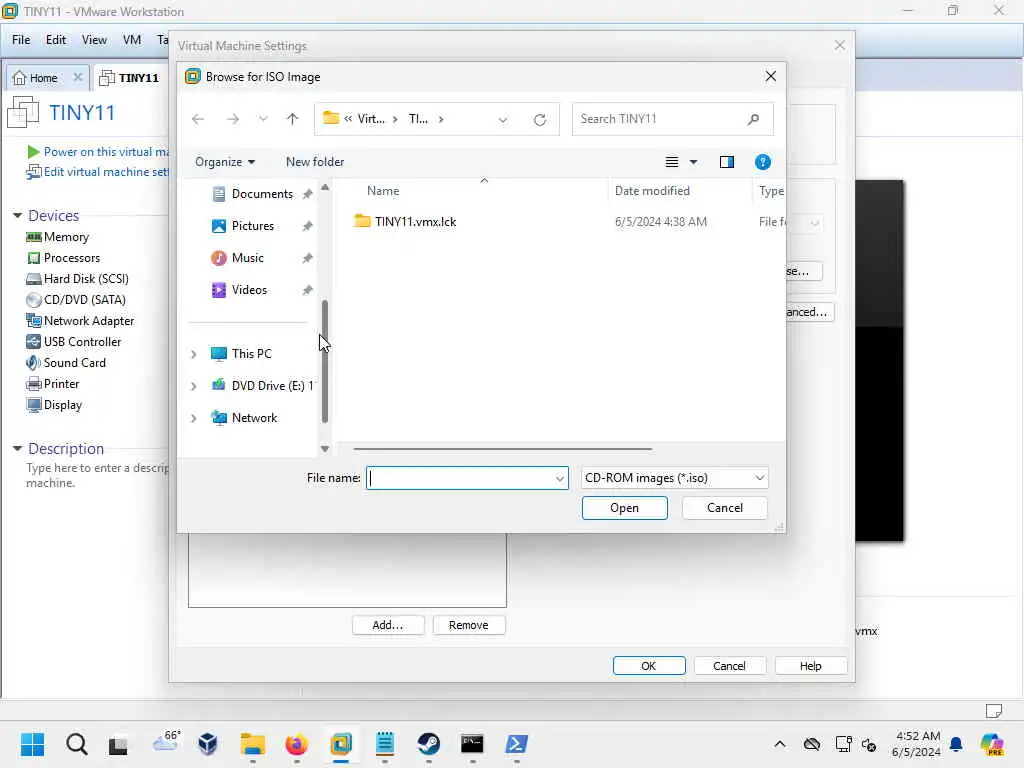
Task: Click Remove in Virtual Machine Settings
Action: tap(468, 625)
